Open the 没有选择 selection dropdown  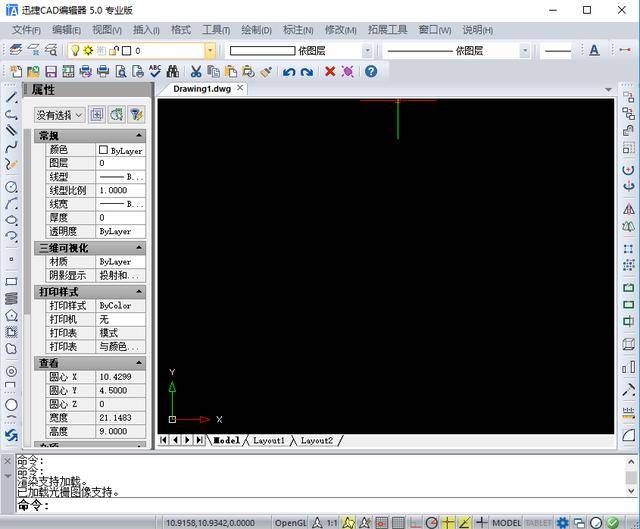coord(60,115)
